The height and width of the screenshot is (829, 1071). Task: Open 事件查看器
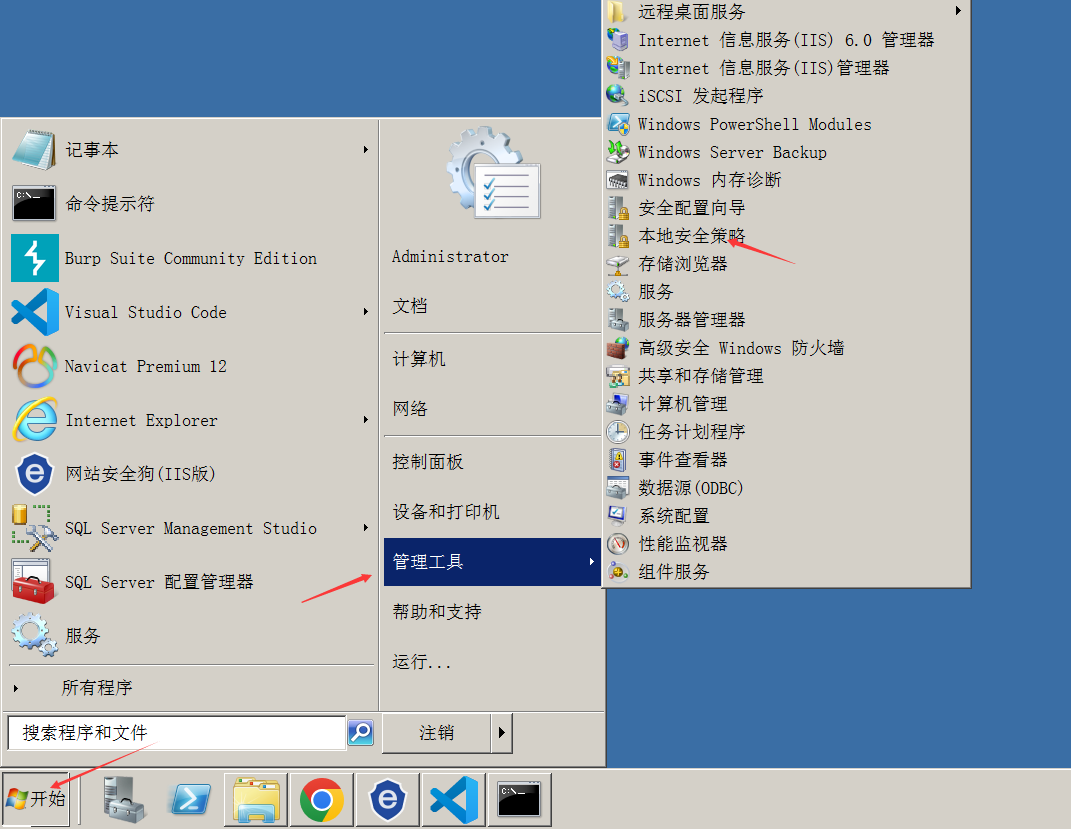pos(785,460)
